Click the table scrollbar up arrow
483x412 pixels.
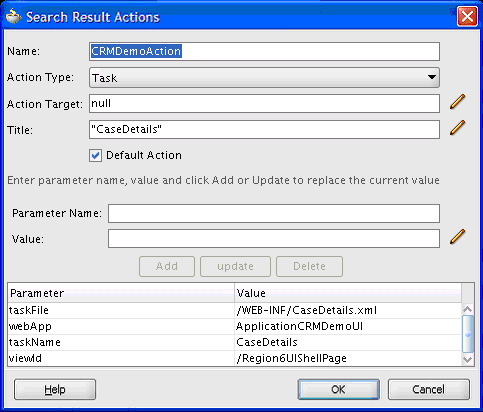point(468,309)
